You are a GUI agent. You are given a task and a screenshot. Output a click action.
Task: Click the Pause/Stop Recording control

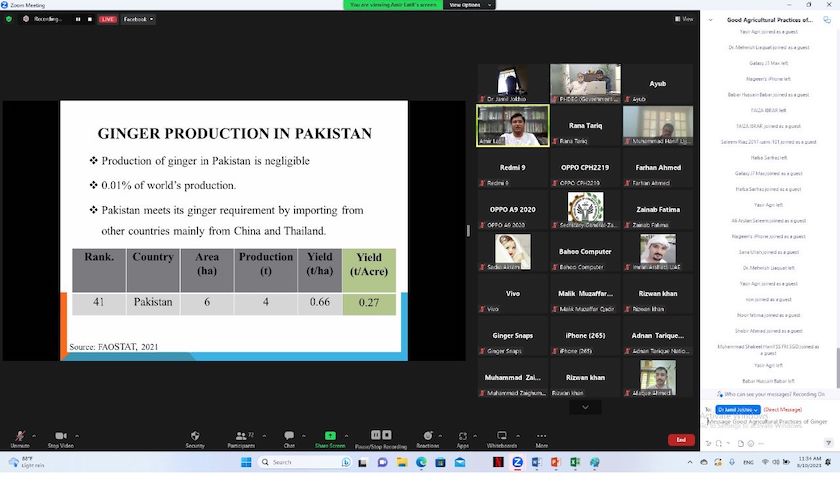pyautogui.click(x=381, y=436)
